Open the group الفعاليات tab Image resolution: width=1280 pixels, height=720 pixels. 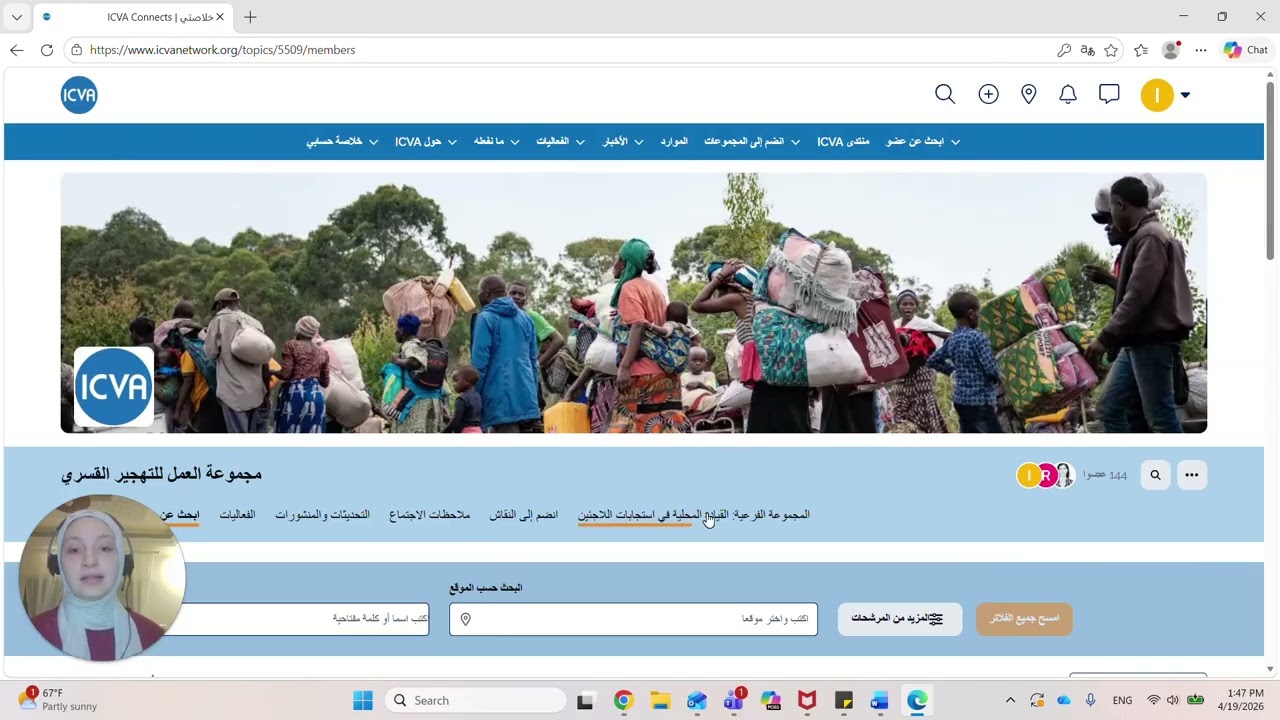point(237,515)
